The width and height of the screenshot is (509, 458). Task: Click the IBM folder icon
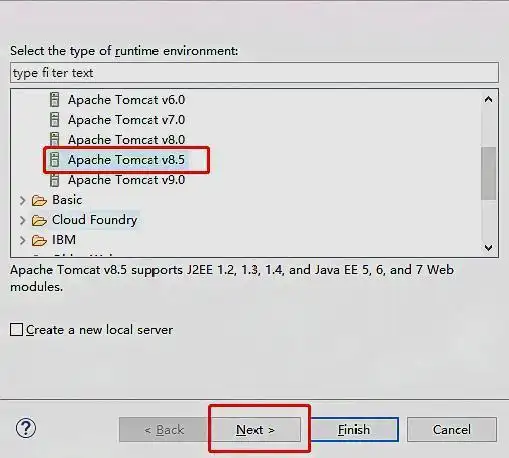point(39,240)
